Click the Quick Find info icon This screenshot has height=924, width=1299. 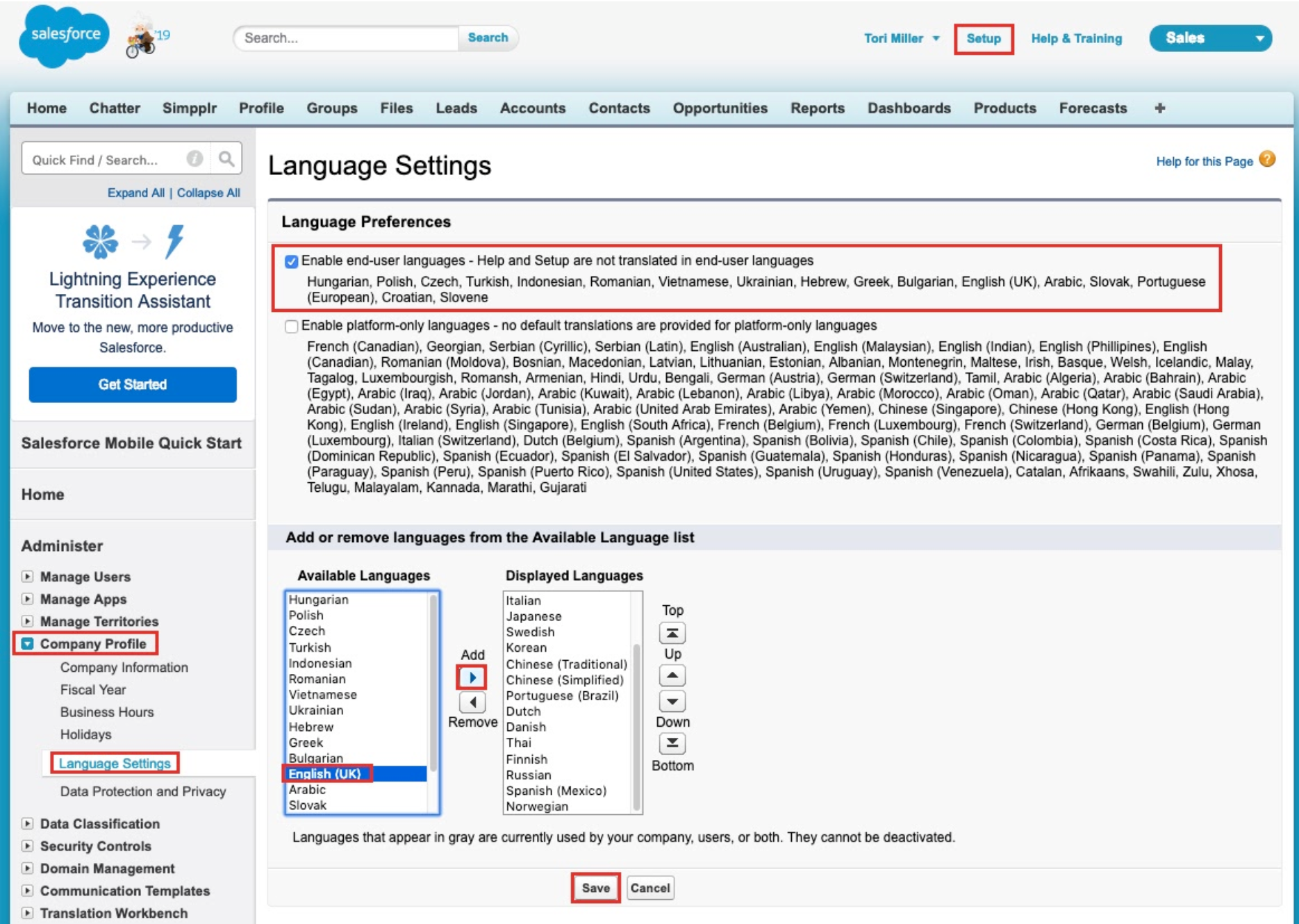point(195,159)
